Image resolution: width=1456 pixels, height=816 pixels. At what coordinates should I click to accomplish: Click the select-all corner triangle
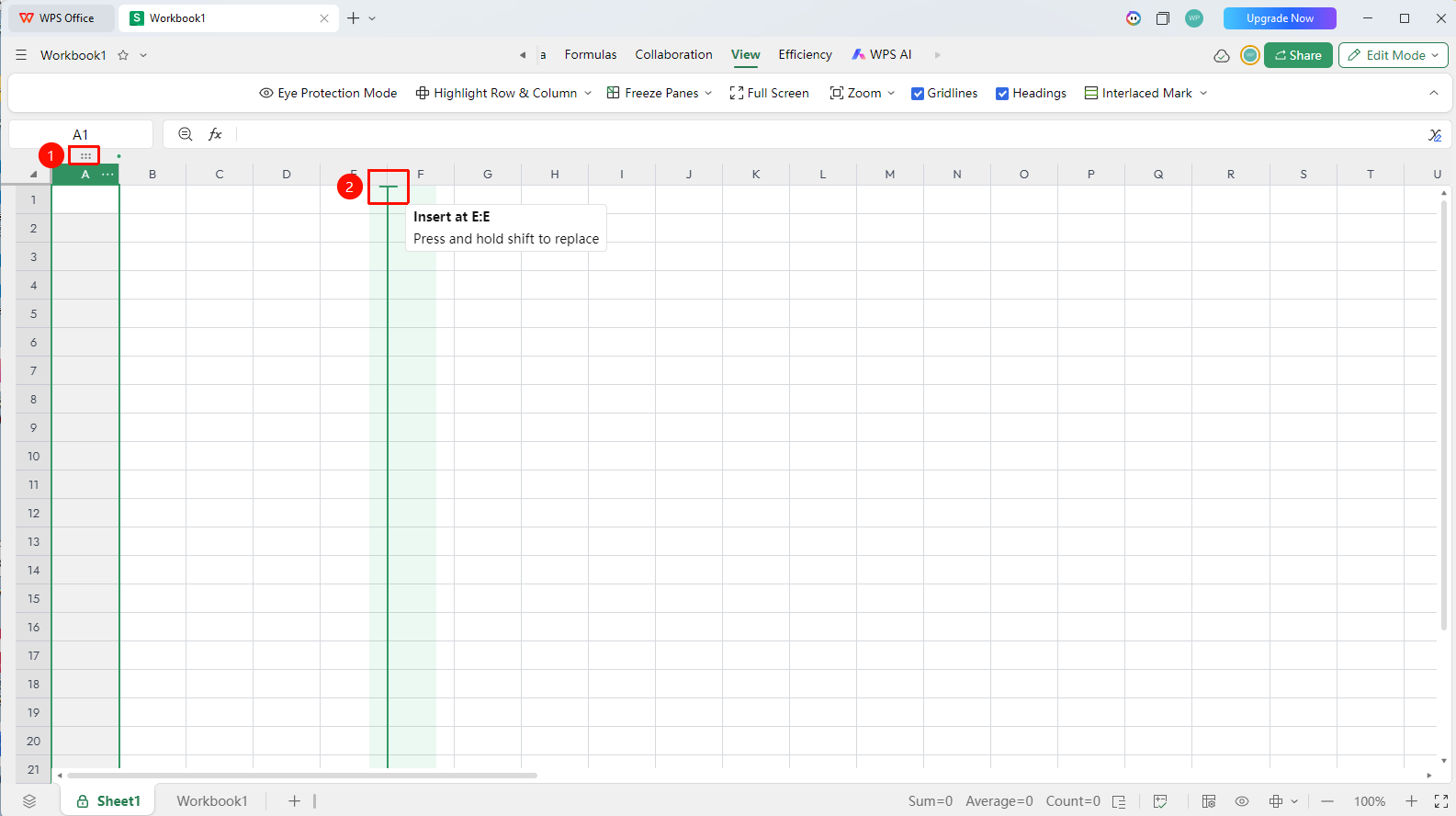[x=34, y=174]
